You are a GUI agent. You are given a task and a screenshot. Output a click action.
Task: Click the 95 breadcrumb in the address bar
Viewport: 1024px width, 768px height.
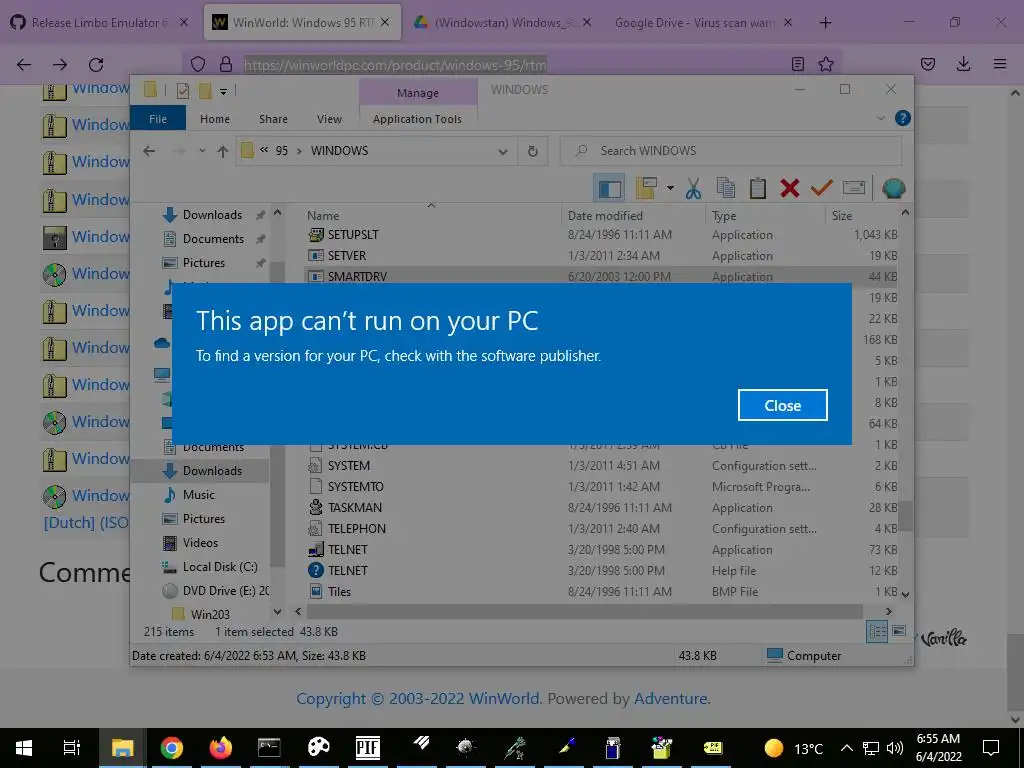point(281,151)
